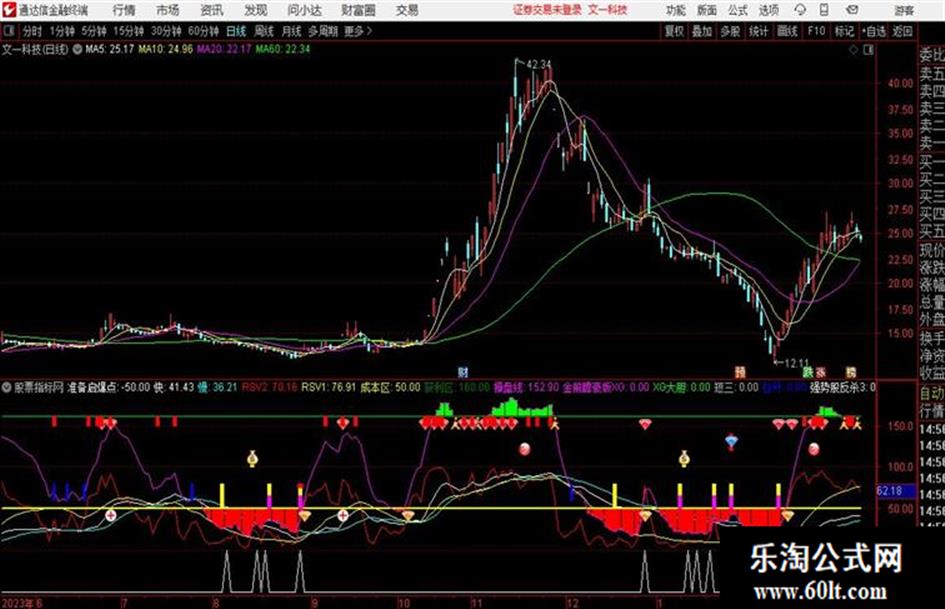945x609 pixels.
Task: Open 多周期 multi-period view
Action: tap(322, 31)
